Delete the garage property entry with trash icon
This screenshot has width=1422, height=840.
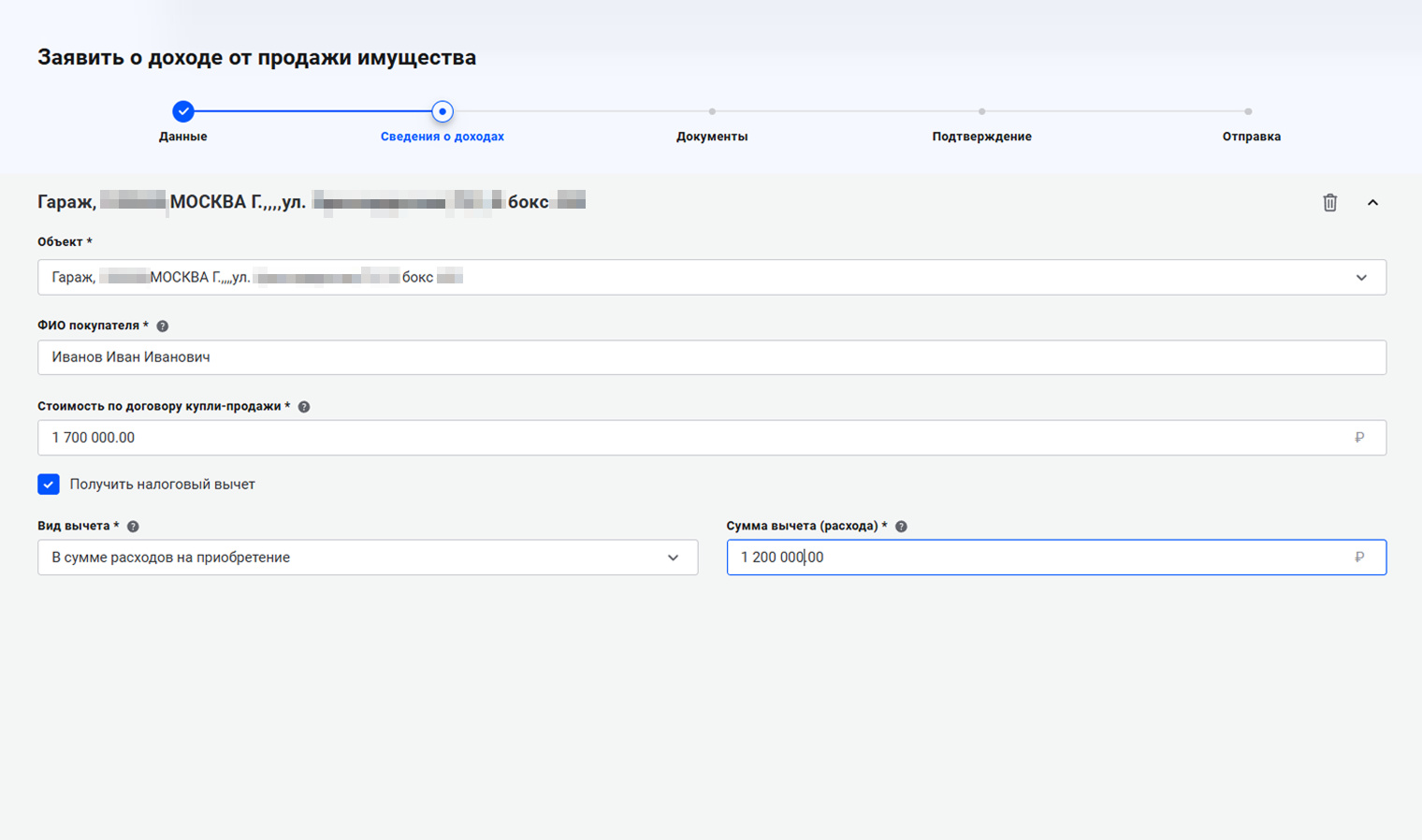point(1329,202)
